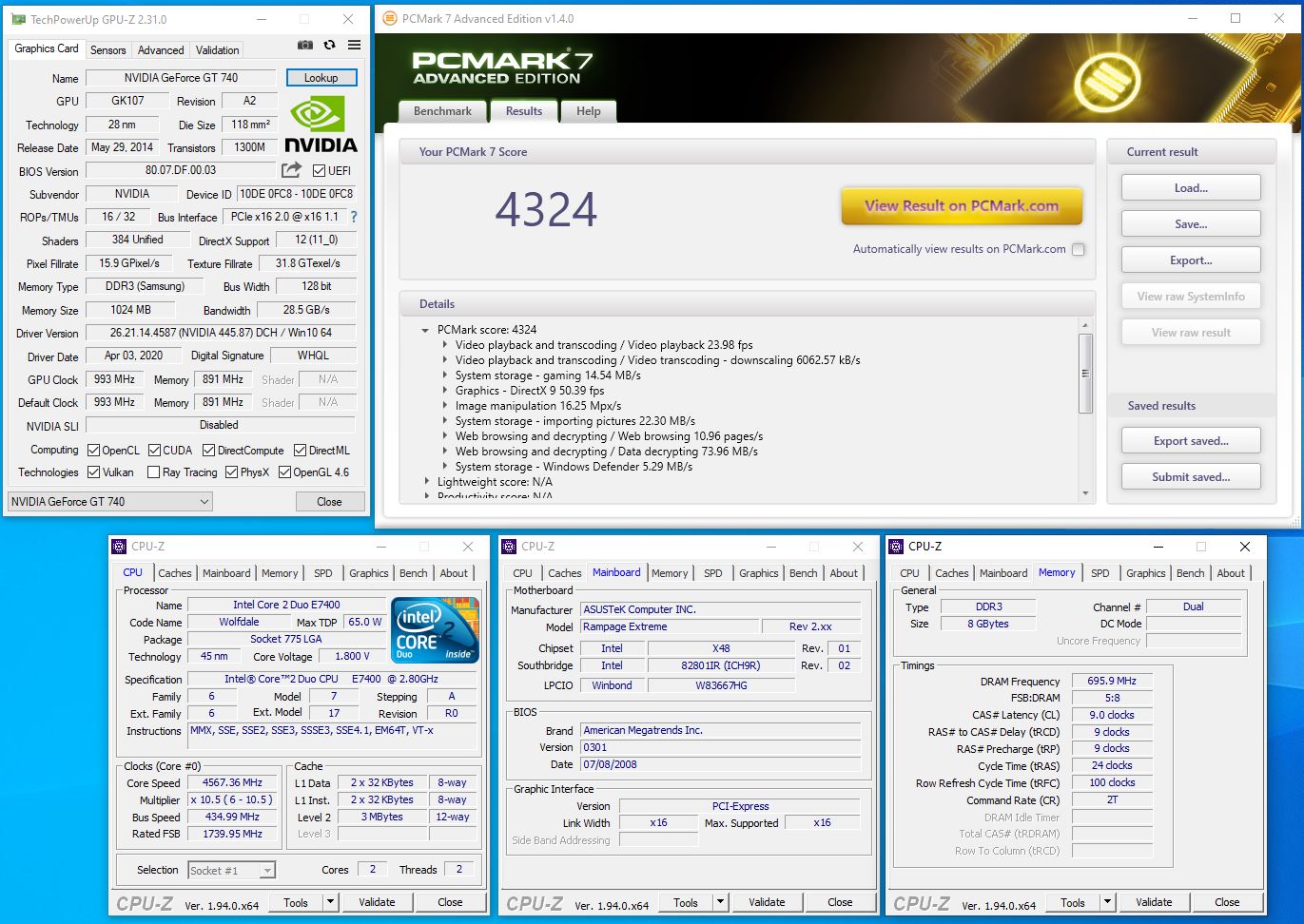Show Bus Interface help question mark
The image size is (1304, 924).
[x=354, y=217]
